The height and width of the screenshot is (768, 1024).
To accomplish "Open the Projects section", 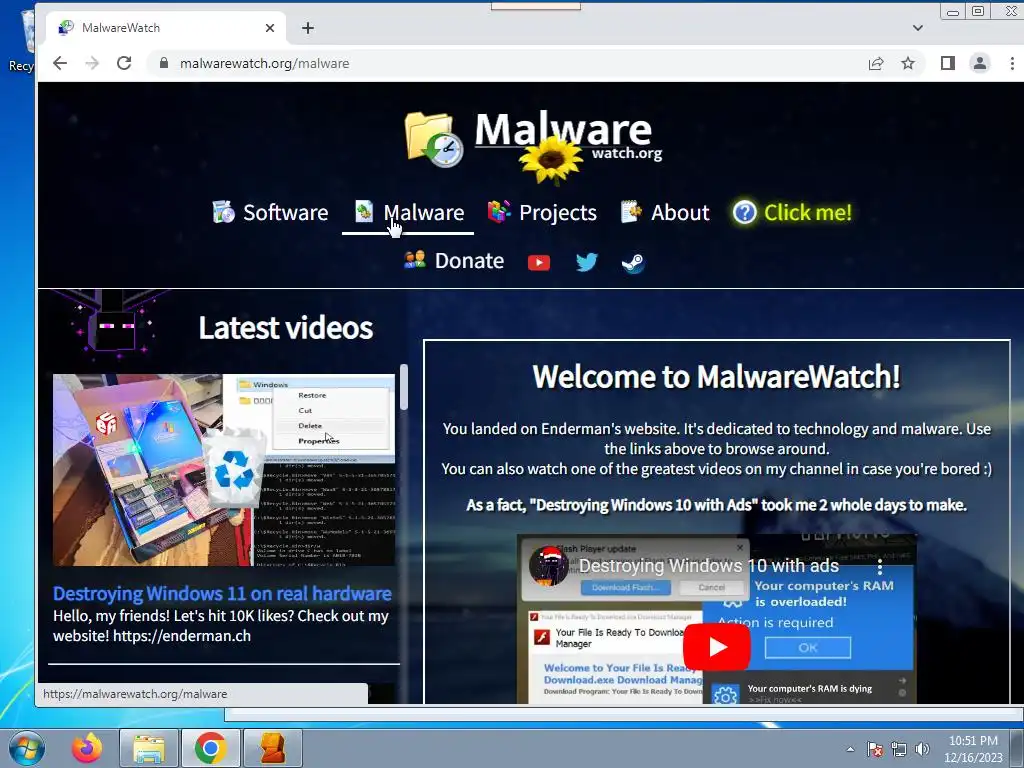I will (x=542, y=212).
